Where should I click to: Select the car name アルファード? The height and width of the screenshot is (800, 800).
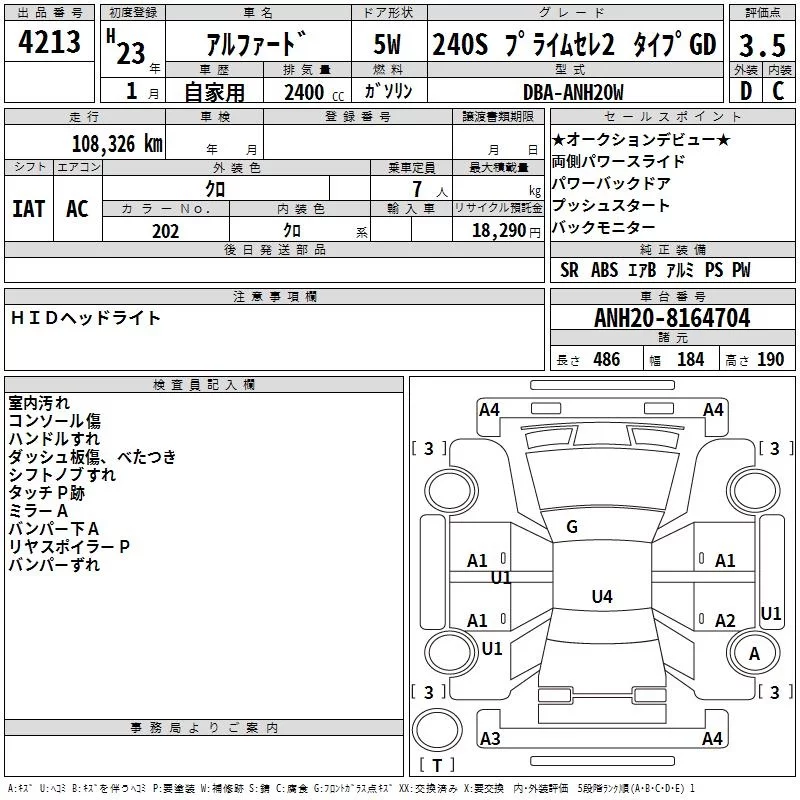click(x=257, y=43)
